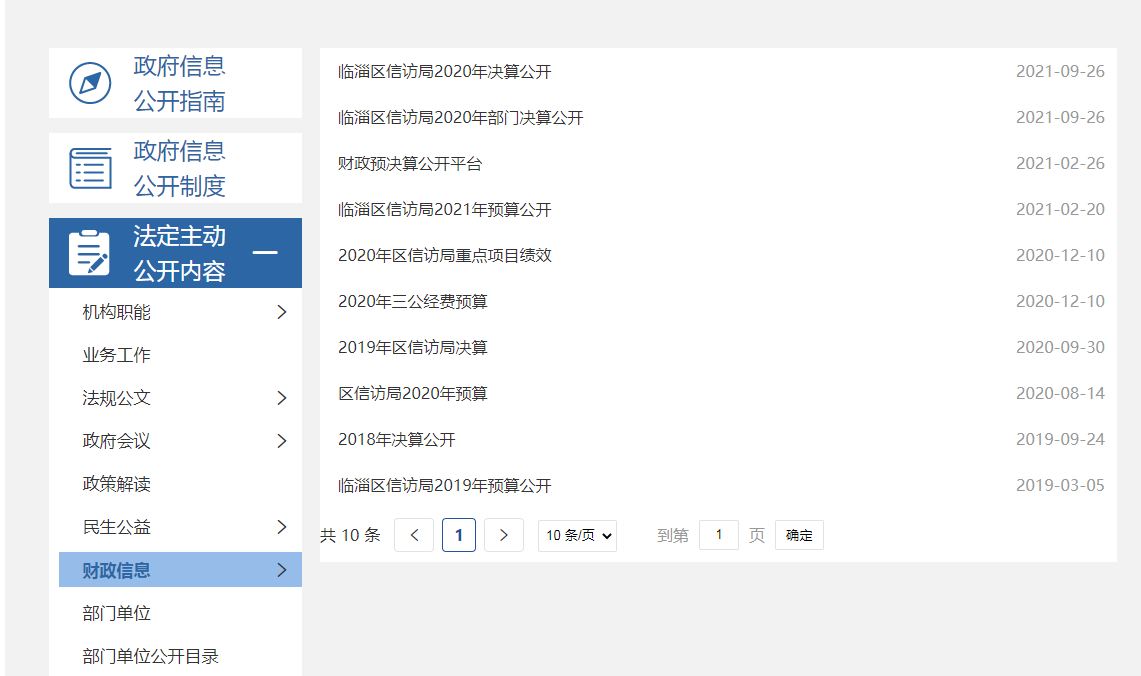The image size is (1141, 676).
Task: Go to previous page with left arrow
Action: point(414,535)
